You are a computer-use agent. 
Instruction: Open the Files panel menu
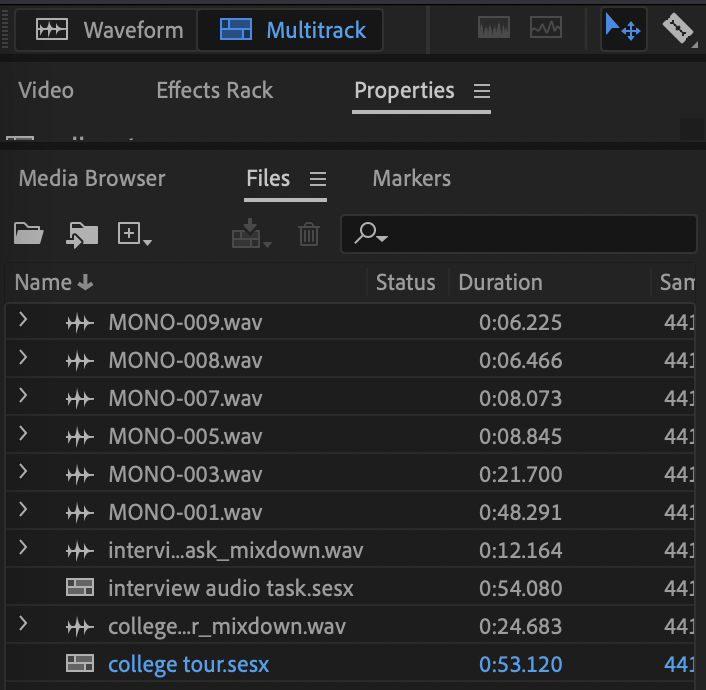tap(318, 179)
